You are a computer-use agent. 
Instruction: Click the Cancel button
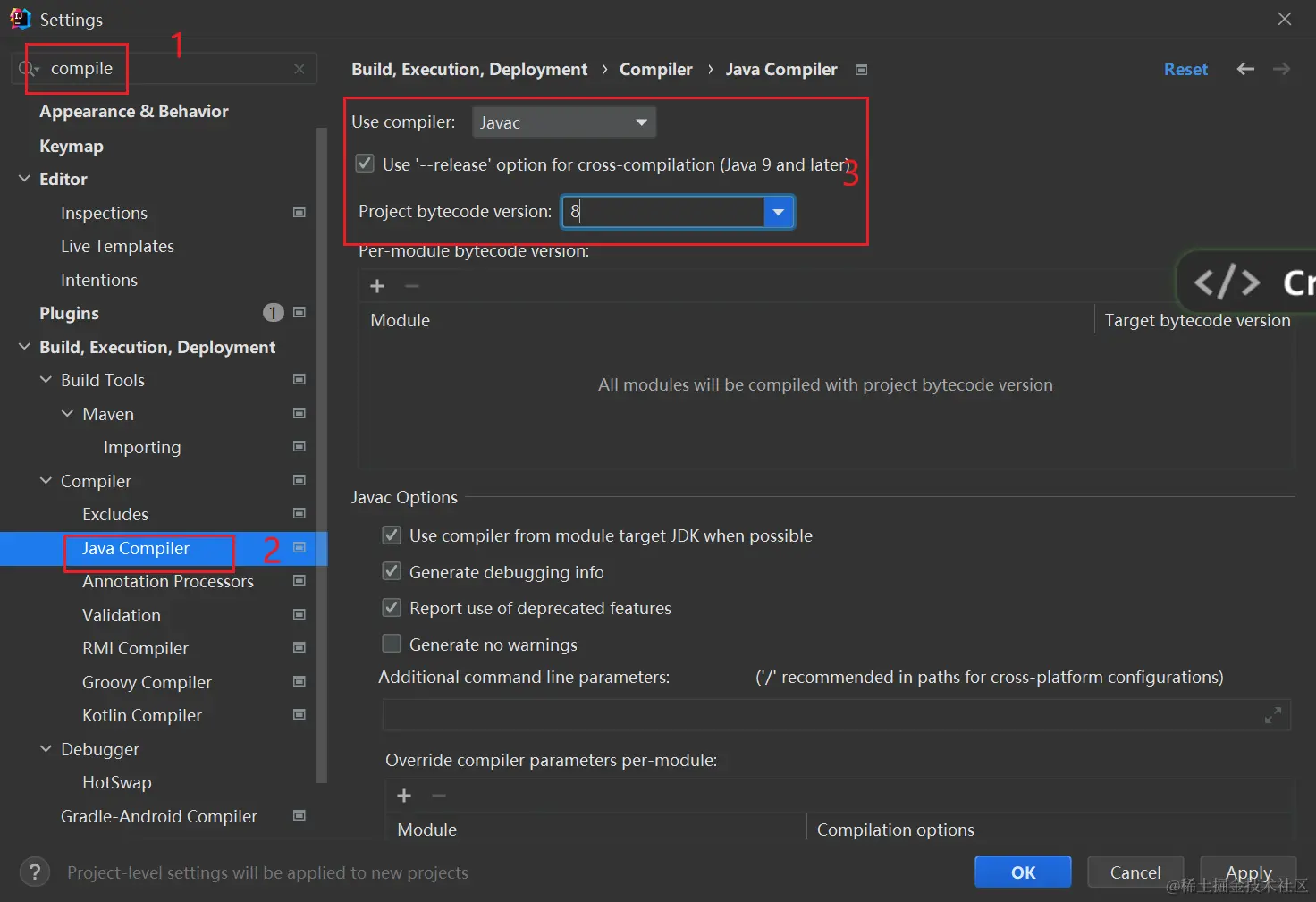(x=1135, y=872)
